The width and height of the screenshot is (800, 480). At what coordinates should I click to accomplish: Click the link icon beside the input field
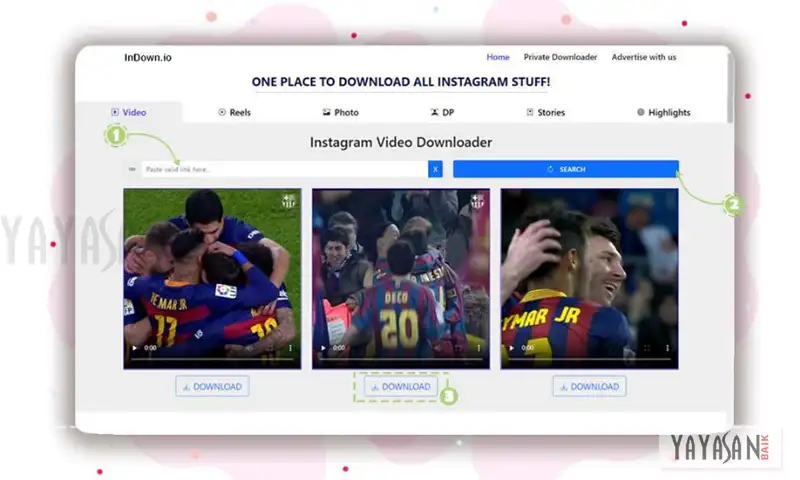click(132, 169)
